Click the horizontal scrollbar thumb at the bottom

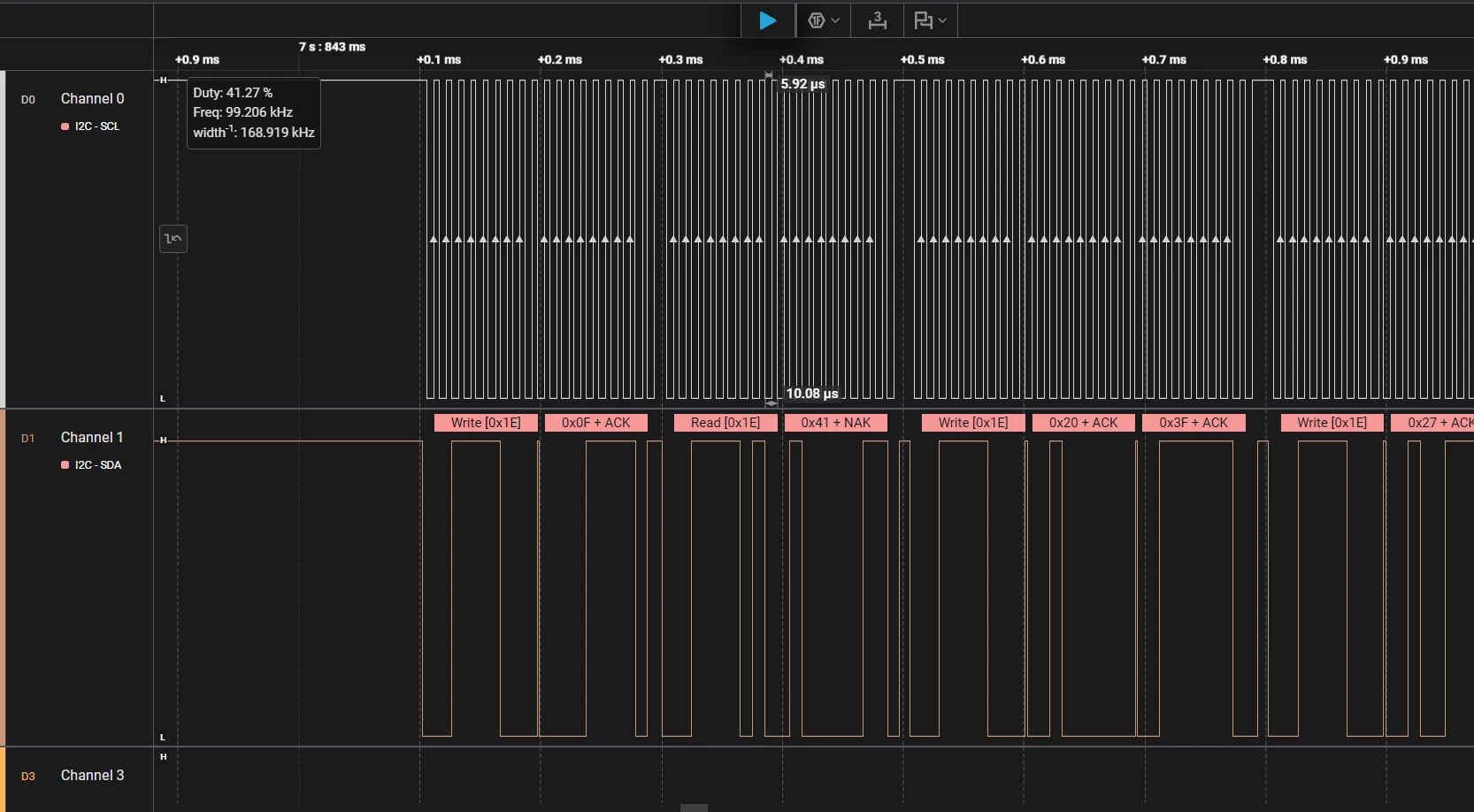pyautogui.click(x=694, y=808)
